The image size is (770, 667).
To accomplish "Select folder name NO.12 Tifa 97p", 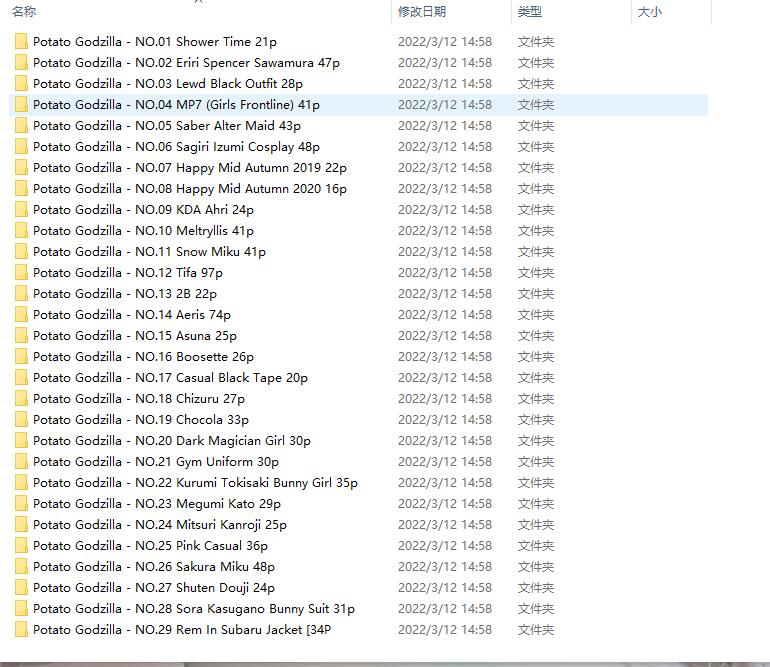I will [128, 273].
